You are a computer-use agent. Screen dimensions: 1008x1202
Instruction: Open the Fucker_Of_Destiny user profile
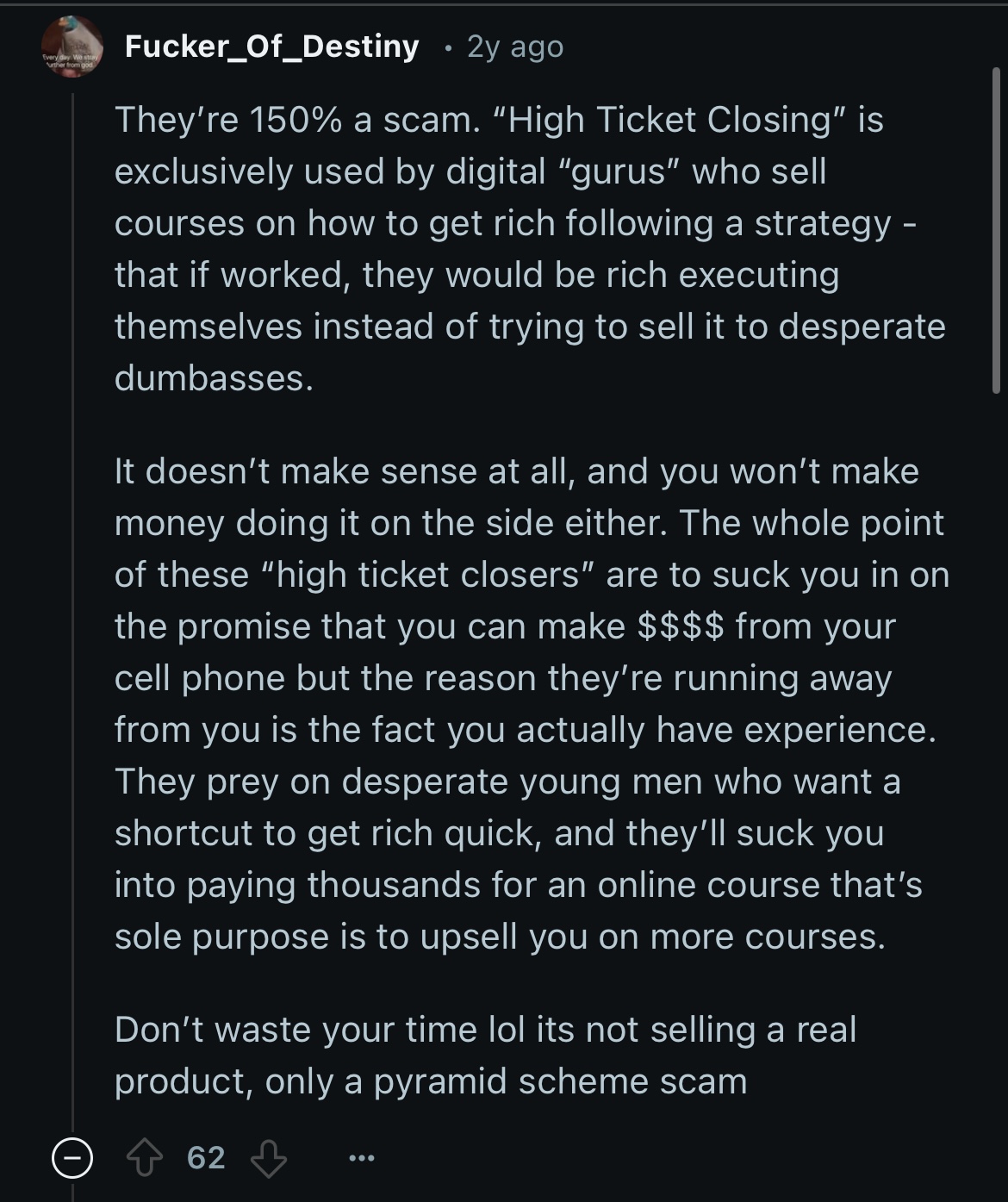click(271, 46)
